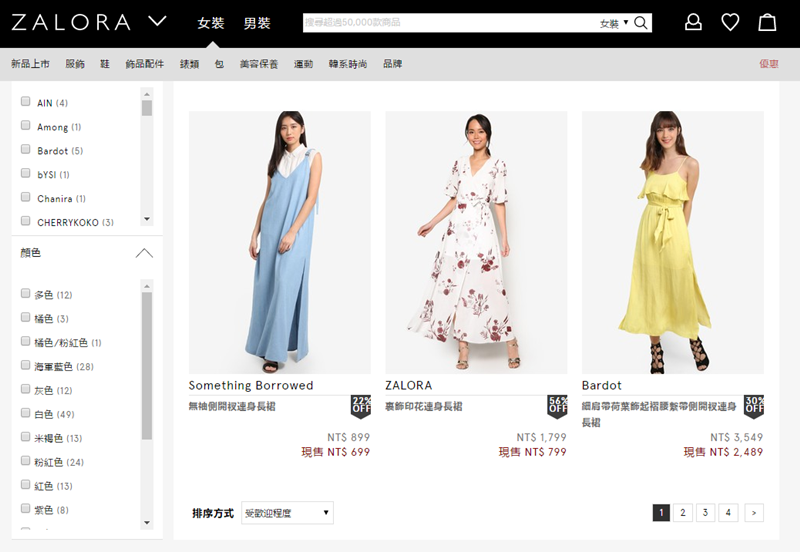Click the ZALORA logo
The height and width of the screenshot is (552, 800).
(70, 22)
